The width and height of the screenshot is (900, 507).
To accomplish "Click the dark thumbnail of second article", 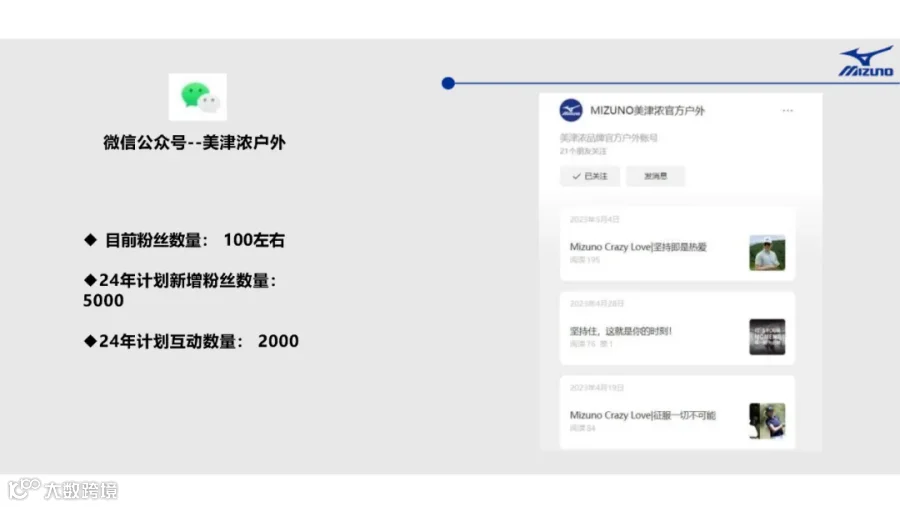I will pos(767,337).
